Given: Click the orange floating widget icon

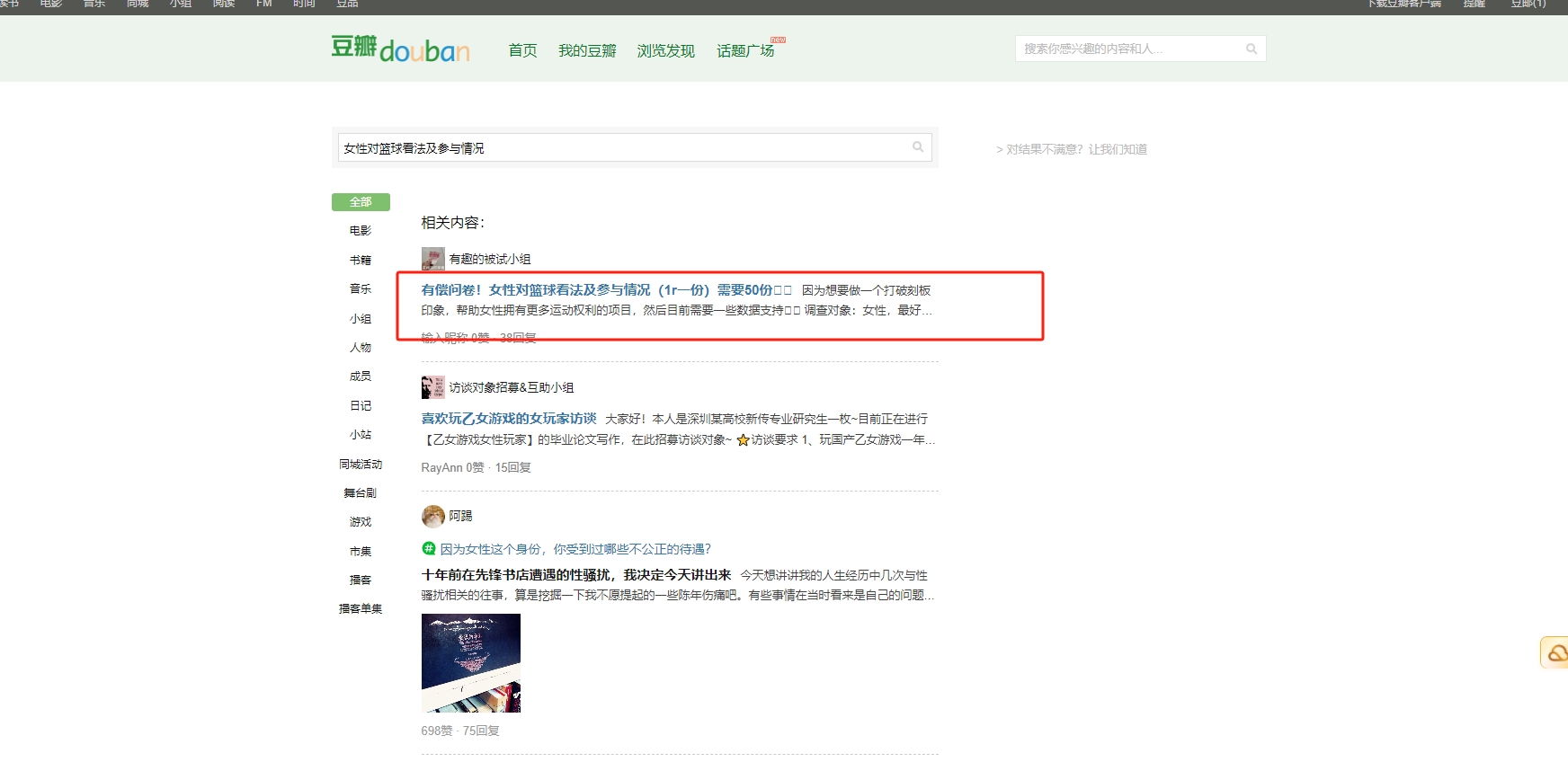Looking at the screenshot, I should [x=1555, y=653].
